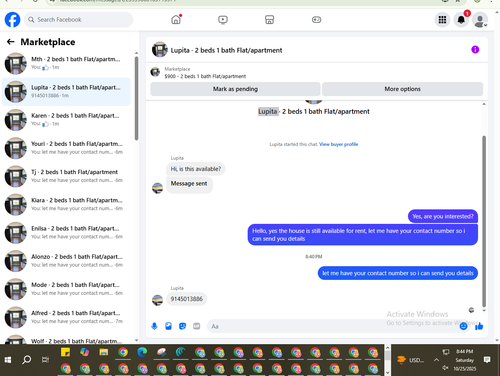Screen dimensions: 500x376
Task: Click Lupita's avatar beside the phone number
Action: [x=157, y=300]
